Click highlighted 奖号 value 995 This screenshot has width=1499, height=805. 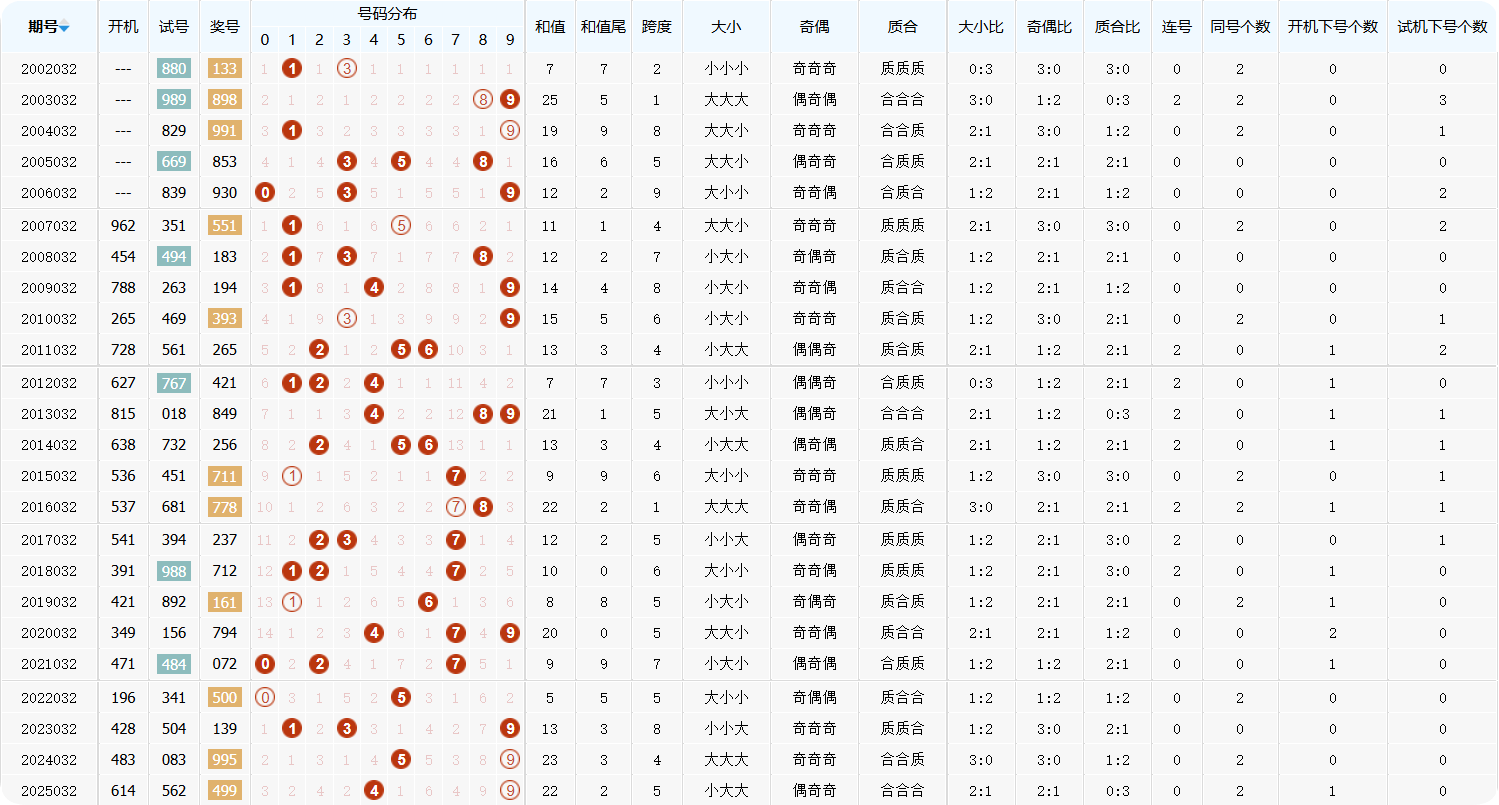pos(225,760)
